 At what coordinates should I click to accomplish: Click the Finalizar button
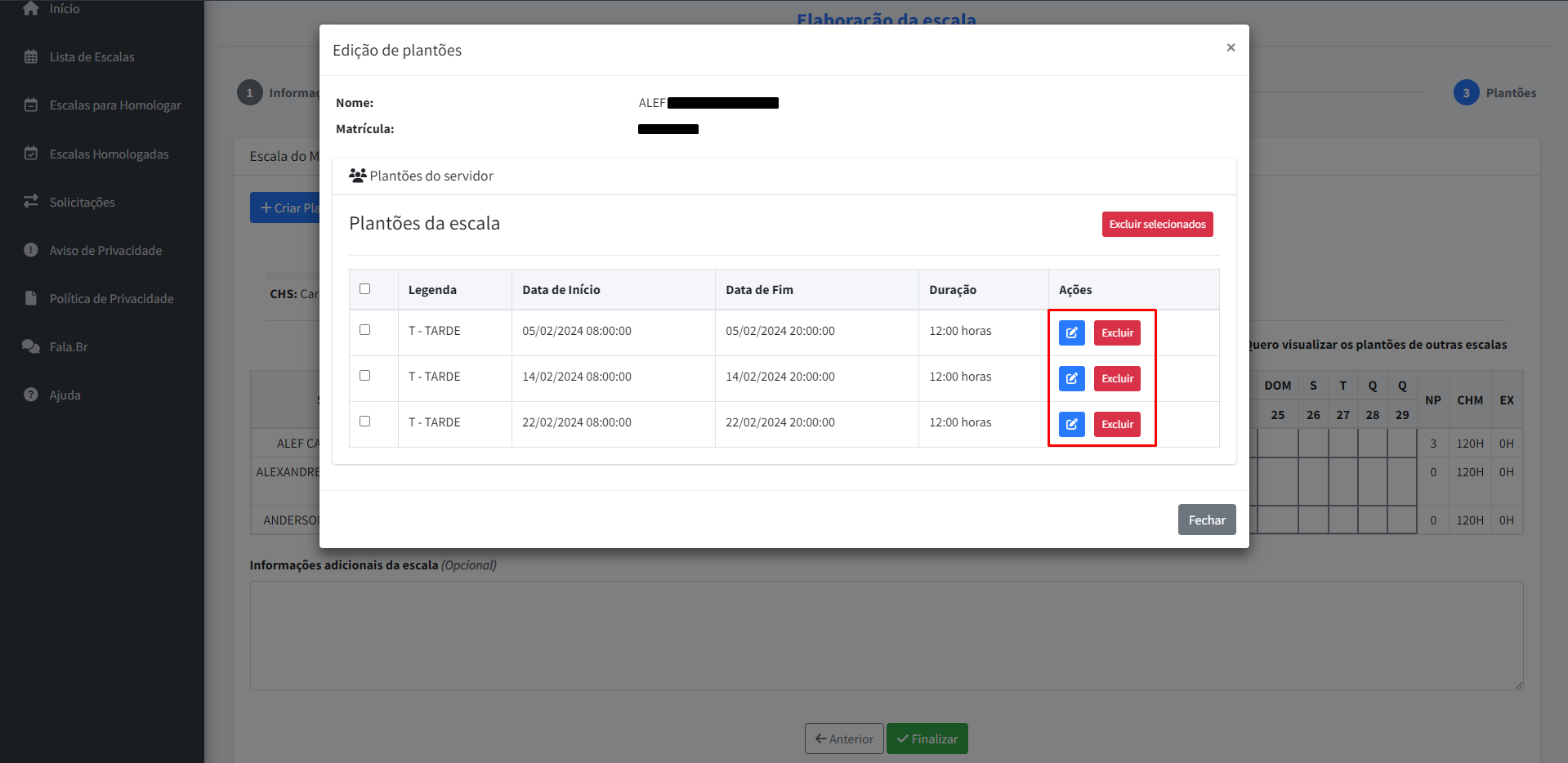pyautogui.click(x=927, y=738)
